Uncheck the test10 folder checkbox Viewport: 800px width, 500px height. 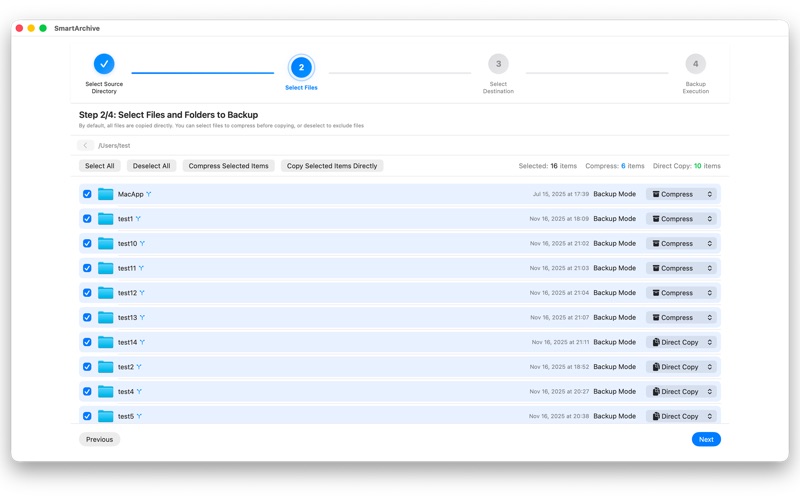point(87,243)
